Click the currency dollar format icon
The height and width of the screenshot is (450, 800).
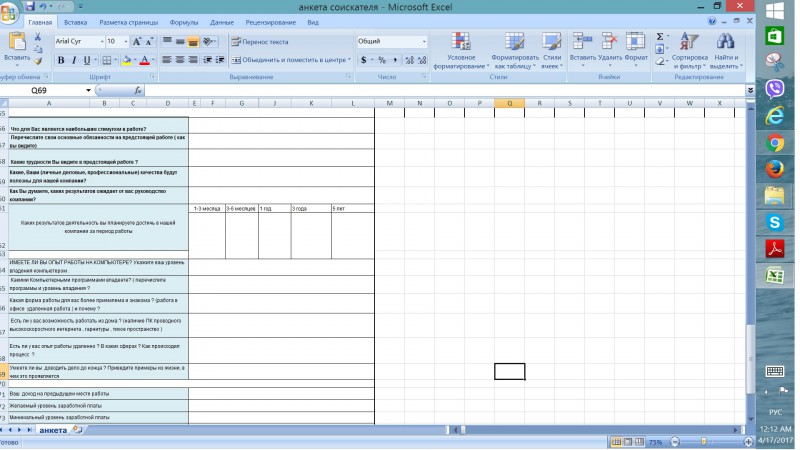coord(363,60)
